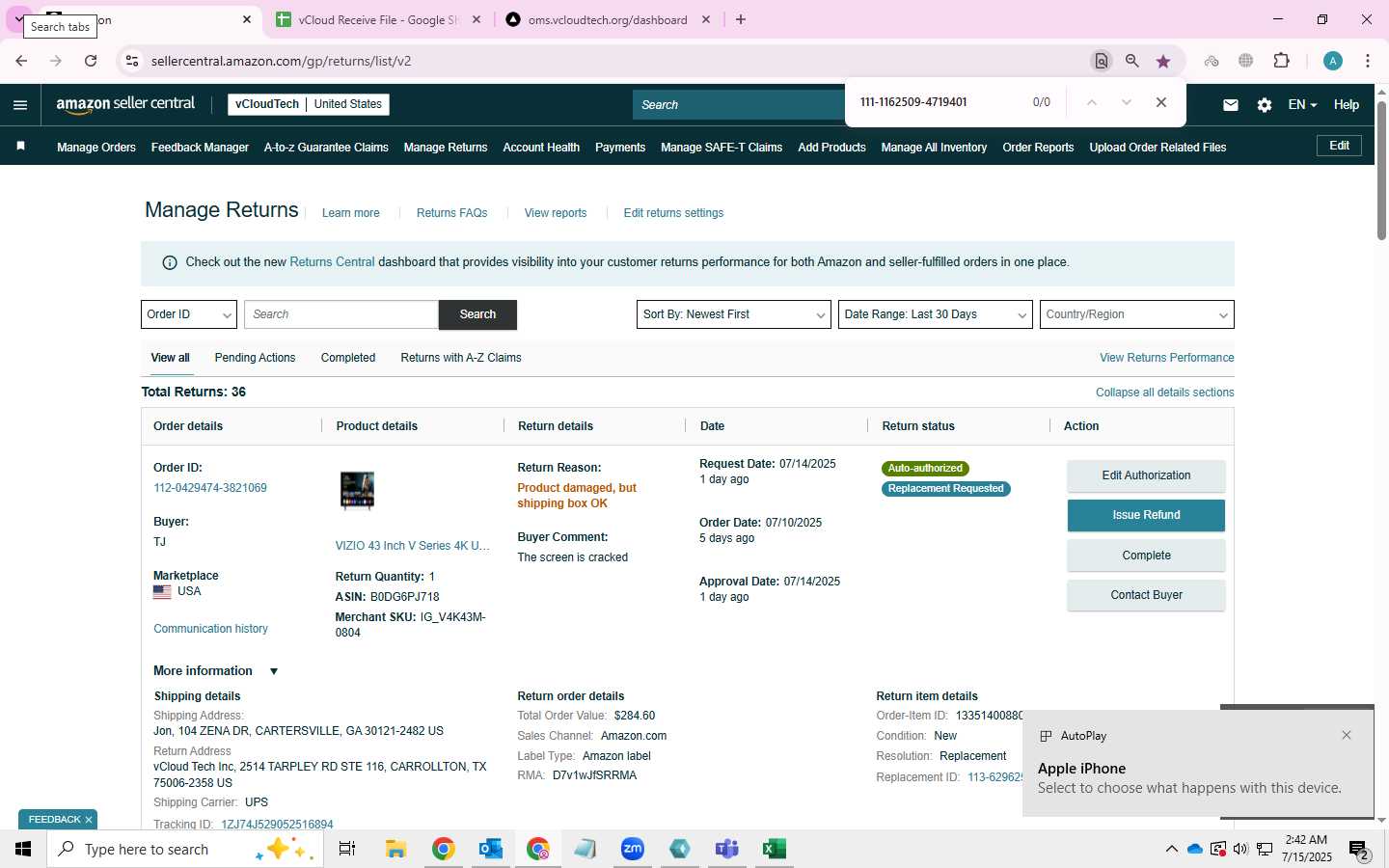Open Zoom from the taskbar
Image resolution: width=1389 pixels, height=868 pixels.
[633, 849]
